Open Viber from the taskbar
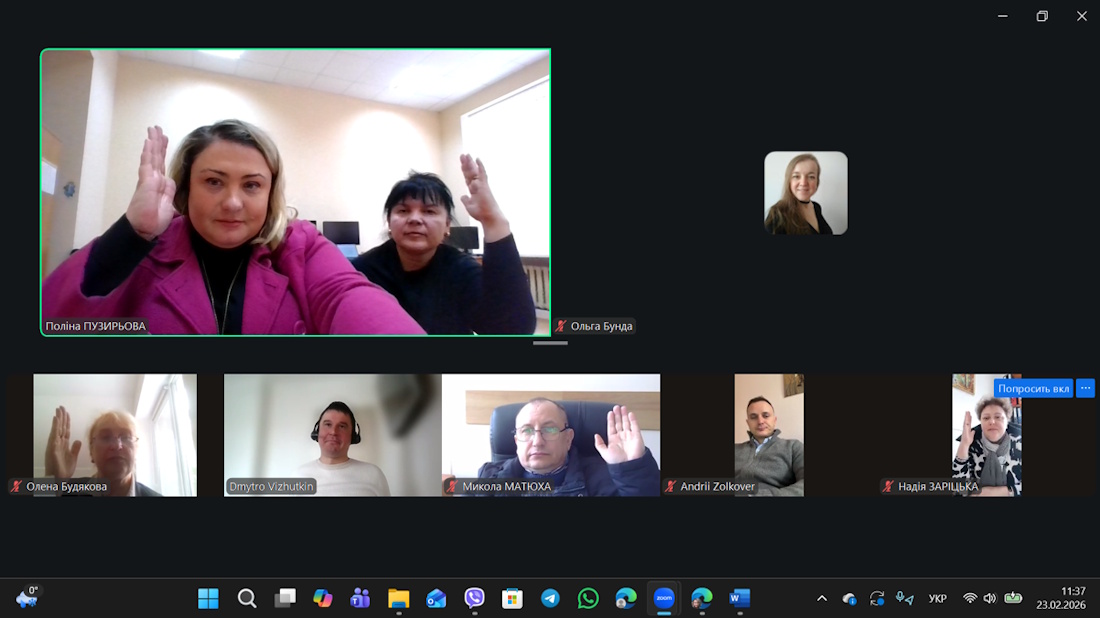This screenshot has height=618, width=1100. click(x=474, y=598)
